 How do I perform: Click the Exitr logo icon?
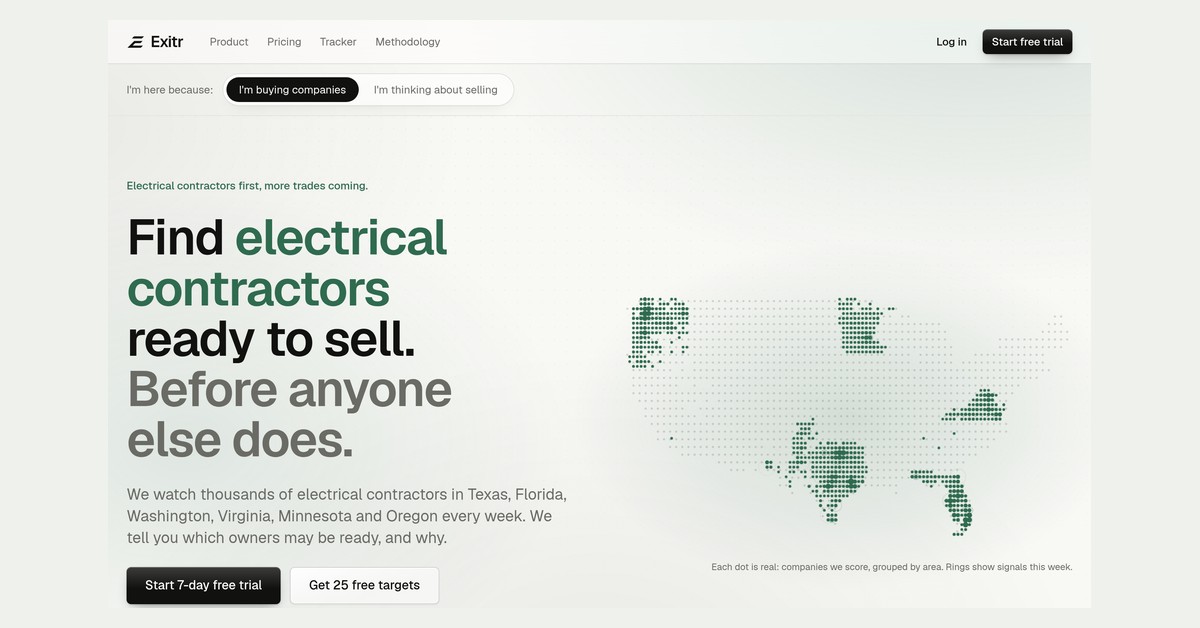pos(136,42)
